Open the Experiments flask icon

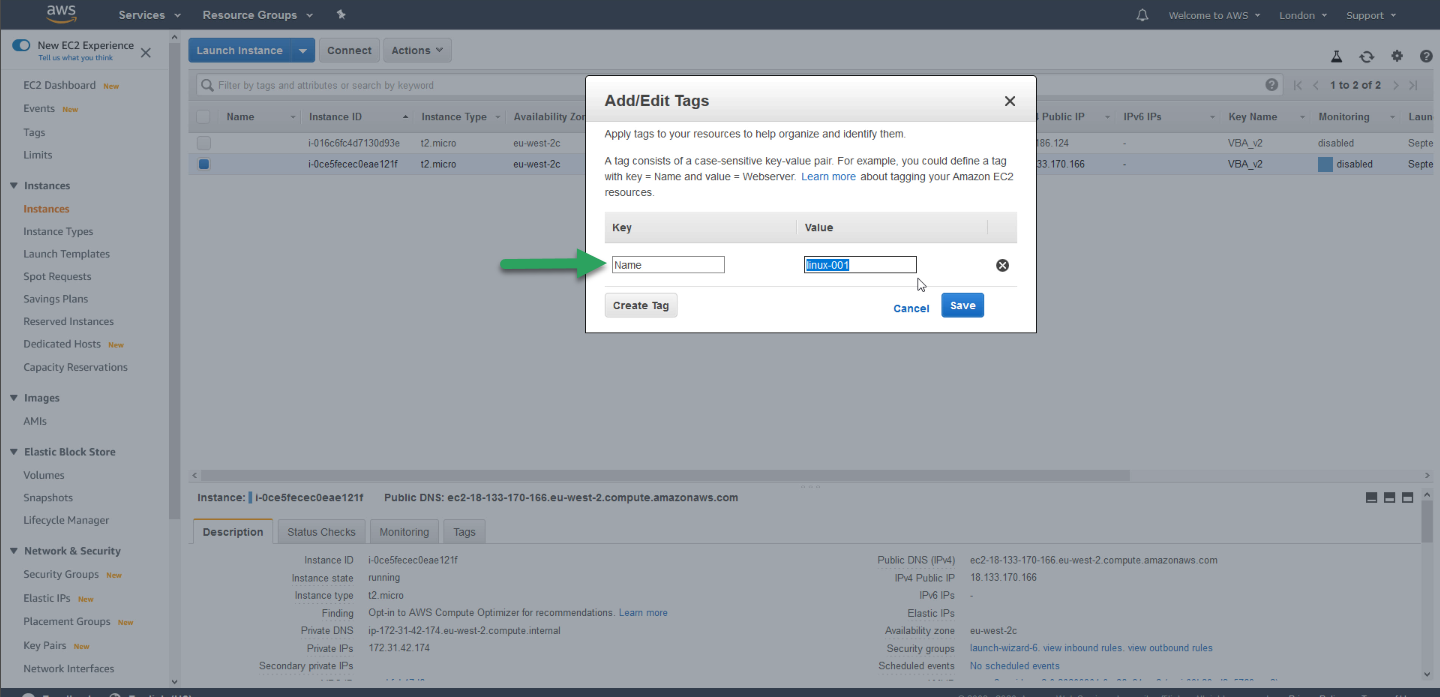pos(1336,57)
